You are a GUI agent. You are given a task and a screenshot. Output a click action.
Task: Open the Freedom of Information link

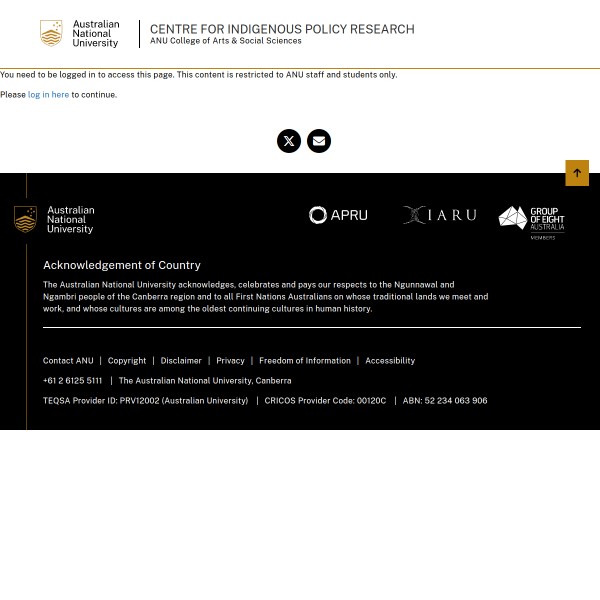(x=305, y=361)
